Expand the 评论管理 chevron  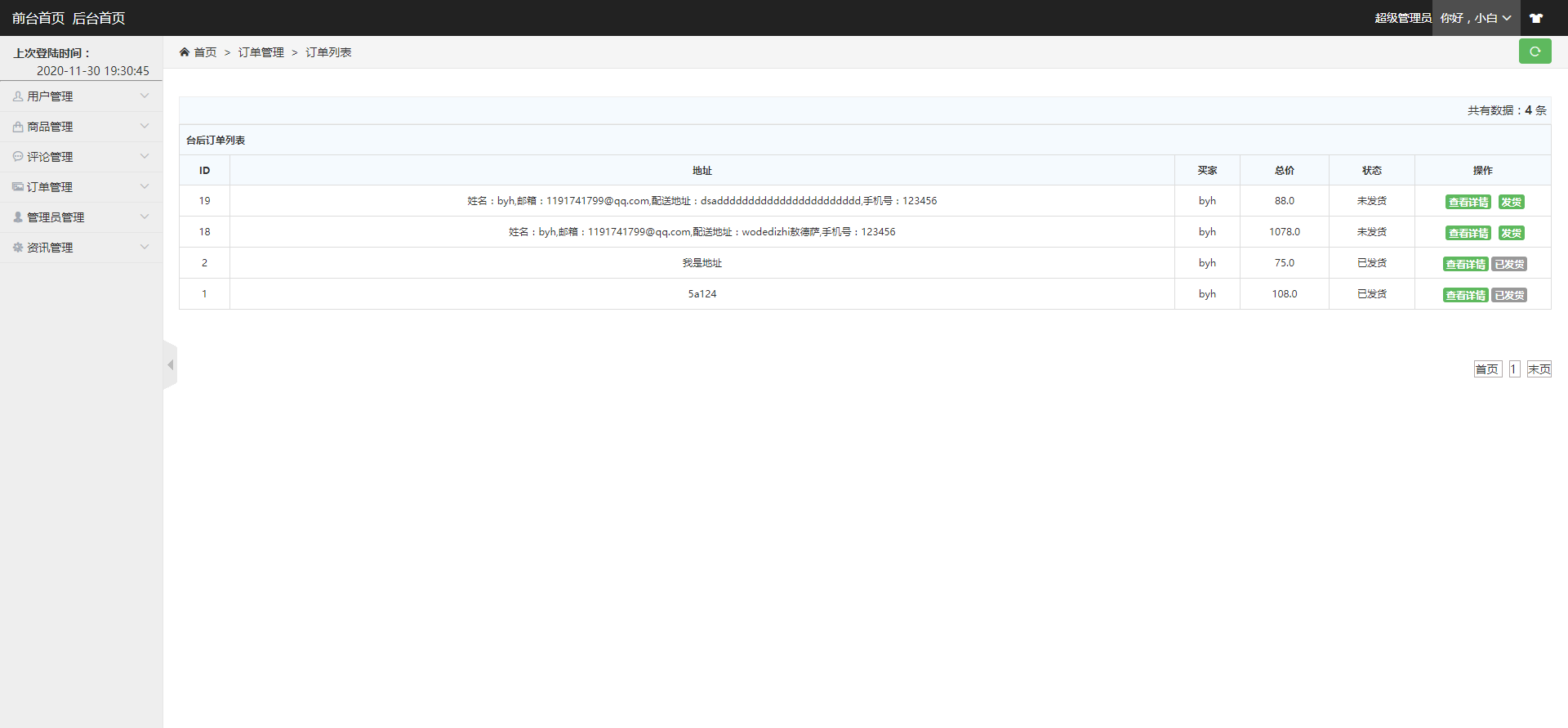145,156
